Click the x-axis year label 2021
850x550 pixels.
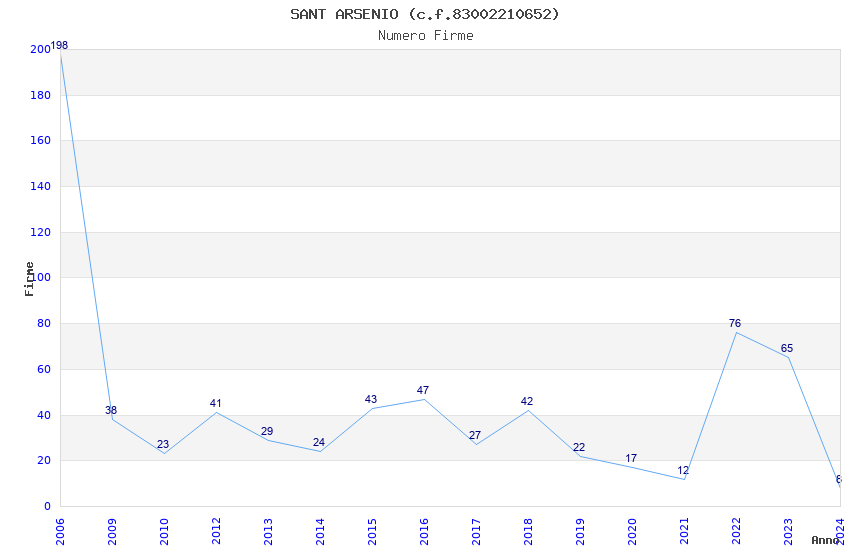[x=684, y=532]
